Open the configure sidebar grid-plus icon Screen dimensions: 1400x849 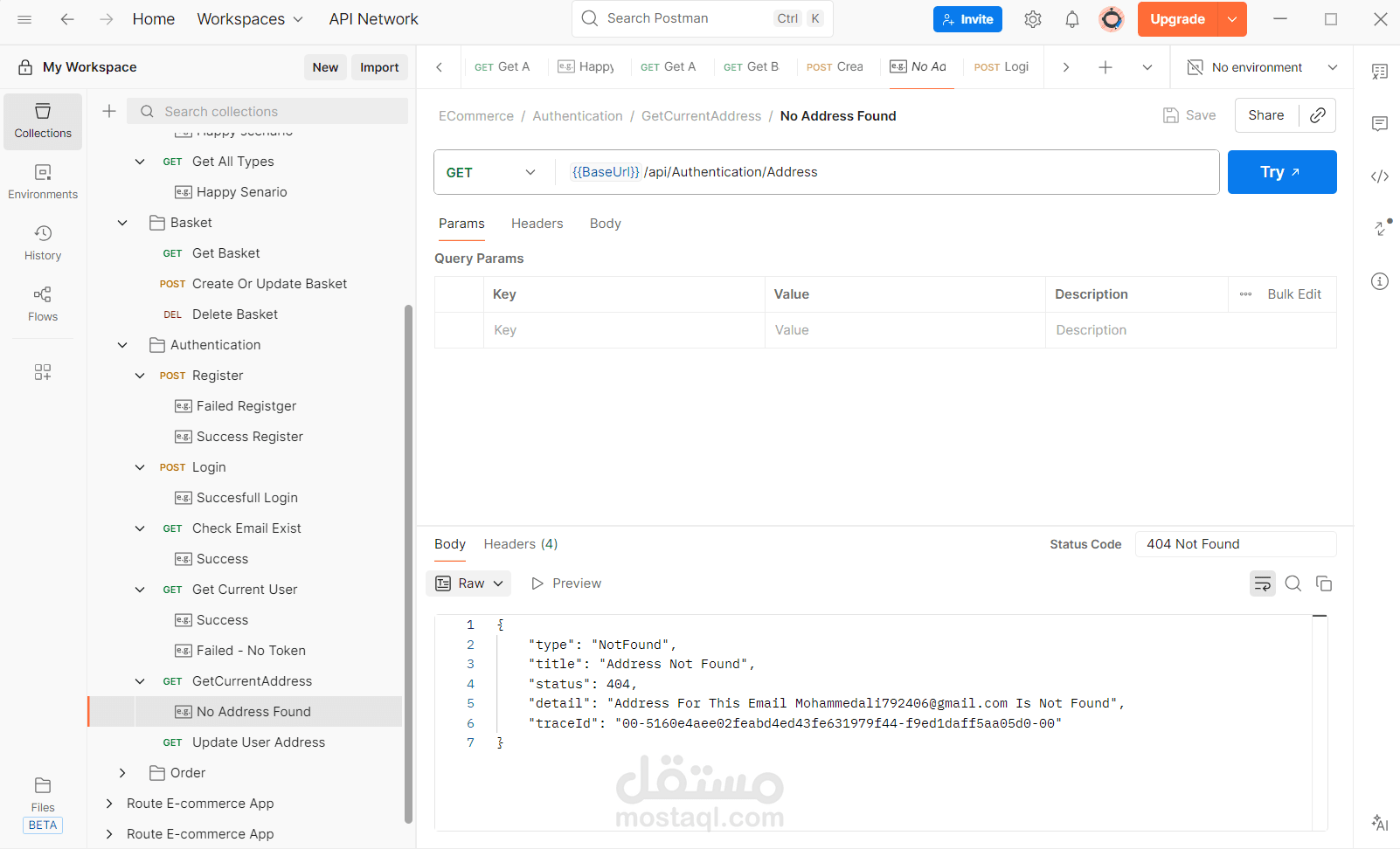43,372
